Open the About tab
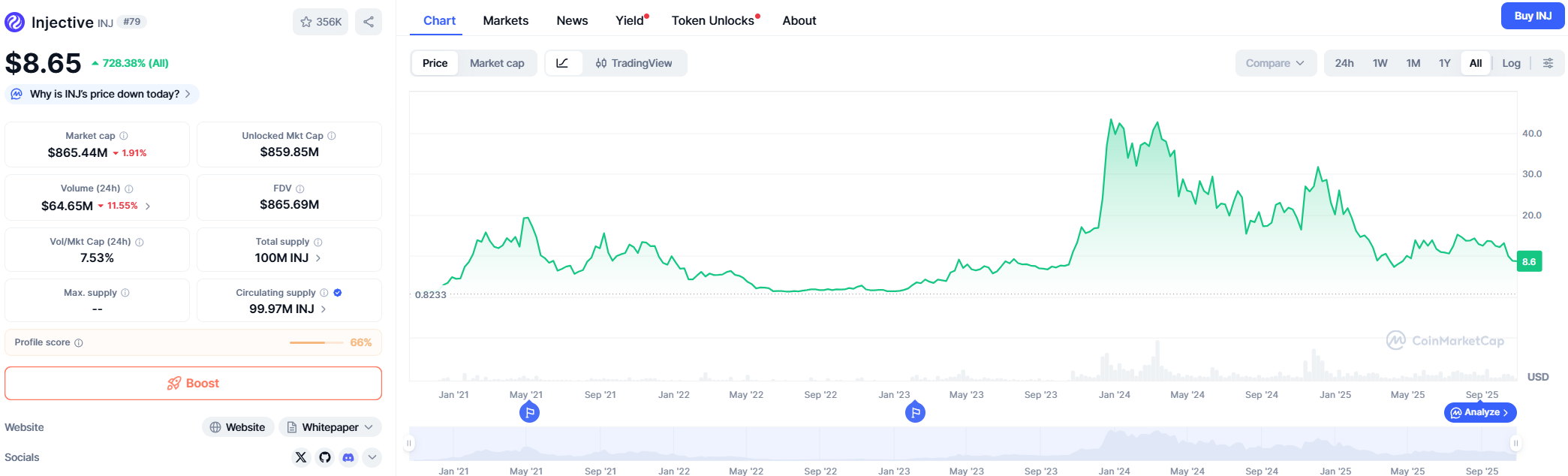 point(799,20)
